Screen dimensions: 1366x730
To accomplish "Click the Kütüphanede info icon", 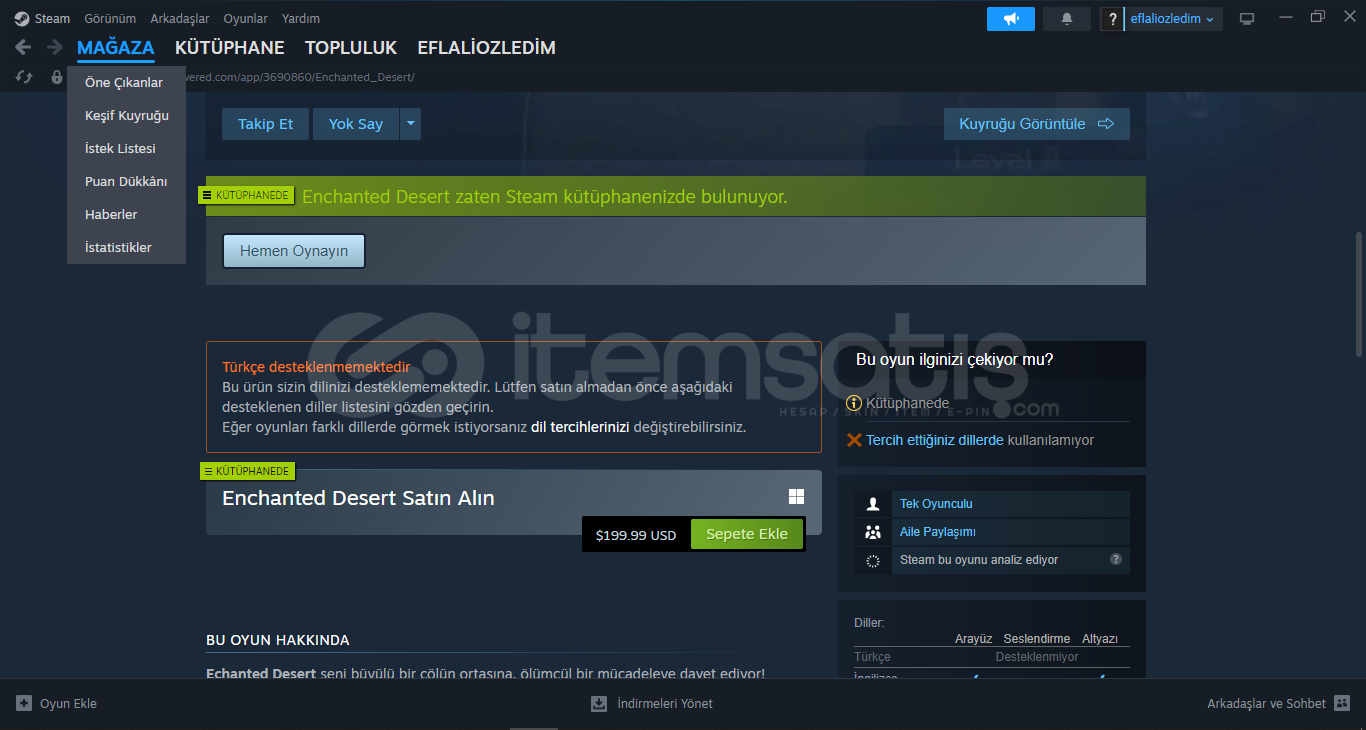I will tap(854, 403).
